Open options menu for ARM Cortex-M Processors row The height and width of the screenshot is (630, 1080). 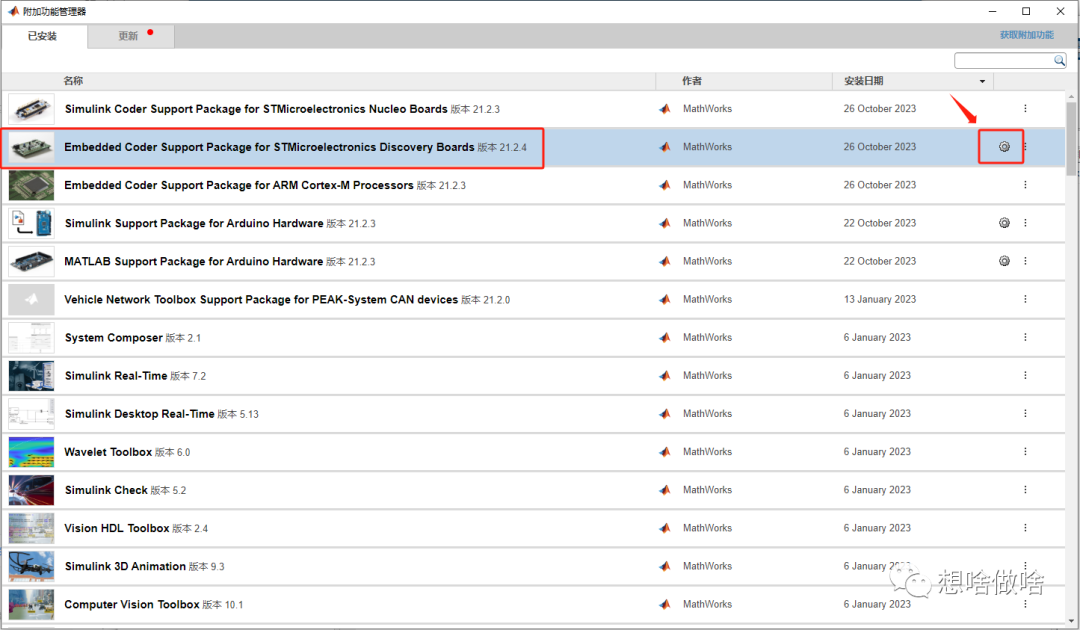(x=1025, y=185)
